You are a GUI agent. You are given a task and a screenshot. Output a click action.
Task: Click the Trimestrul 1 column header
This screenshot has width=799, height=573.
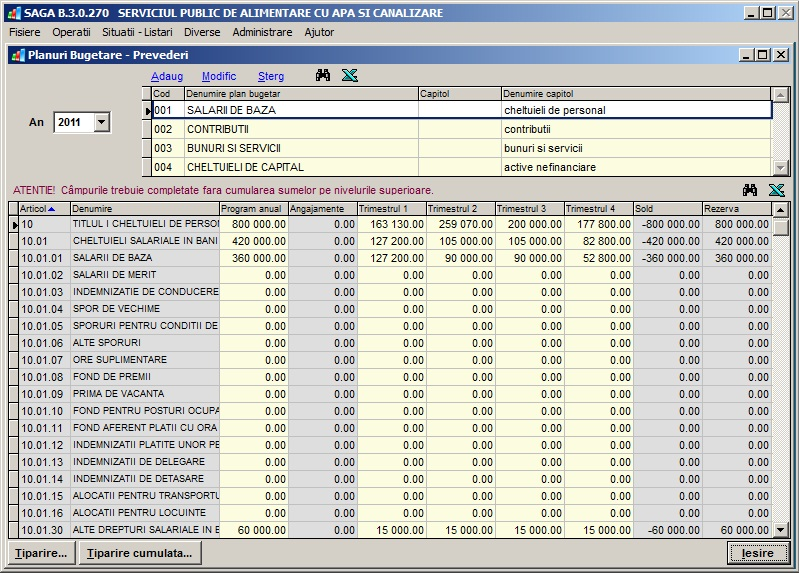coord(391,209)
